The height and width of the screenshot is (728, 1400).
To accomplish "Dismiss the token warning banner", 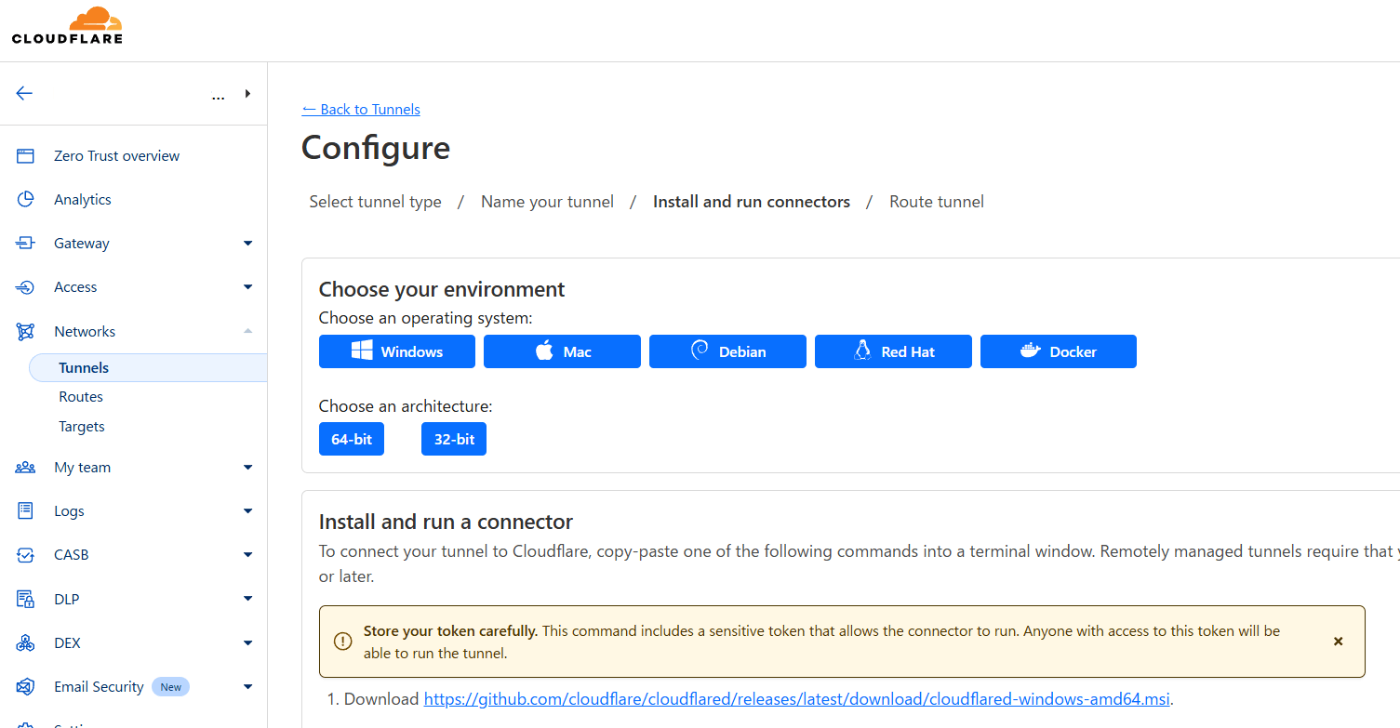I will (x=1338, y=642).
